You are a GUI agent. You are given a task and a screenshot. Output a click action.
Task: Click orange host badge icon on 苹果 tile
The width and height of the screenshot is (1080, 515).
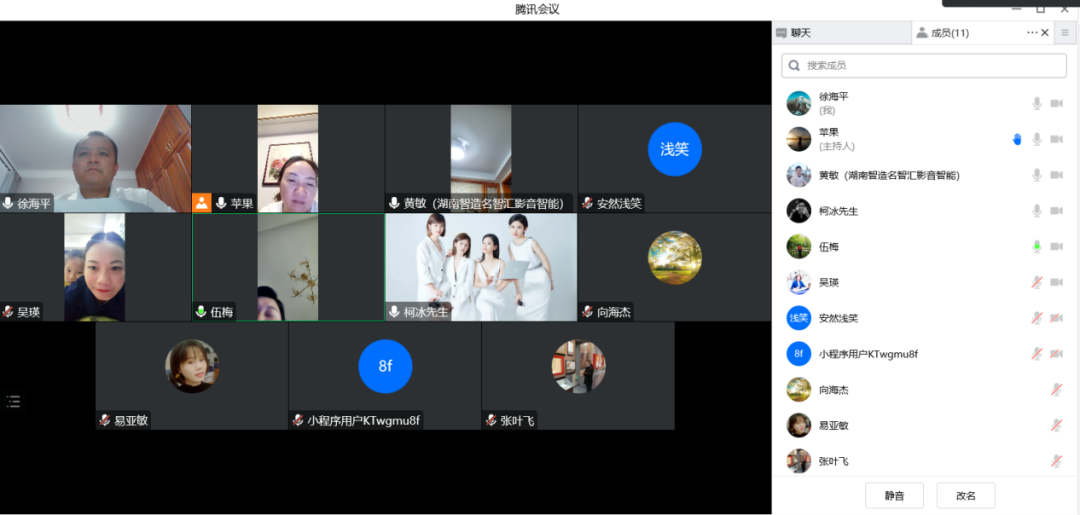tap(201, 203)
